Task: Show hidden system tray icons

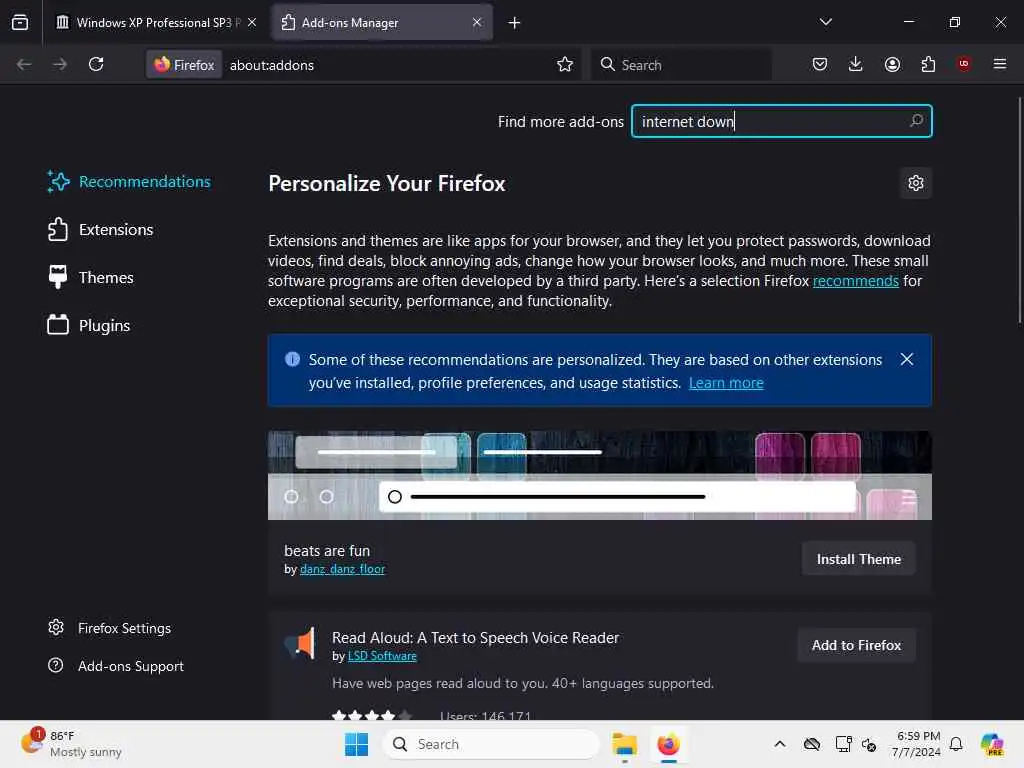Action: (780, 744)
